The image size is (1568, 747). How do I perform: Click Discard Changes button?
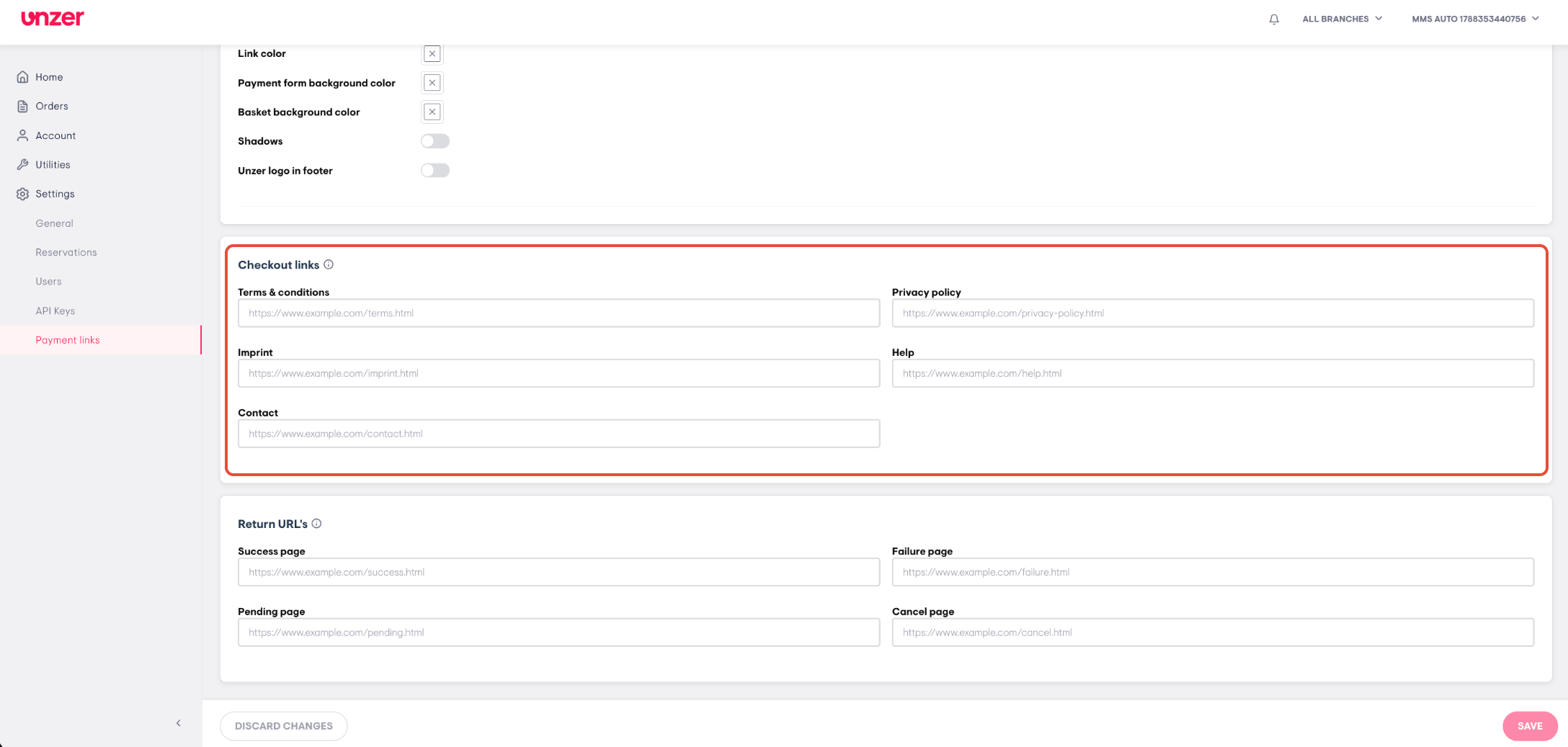pyautogui.click(x=284, y=726)
